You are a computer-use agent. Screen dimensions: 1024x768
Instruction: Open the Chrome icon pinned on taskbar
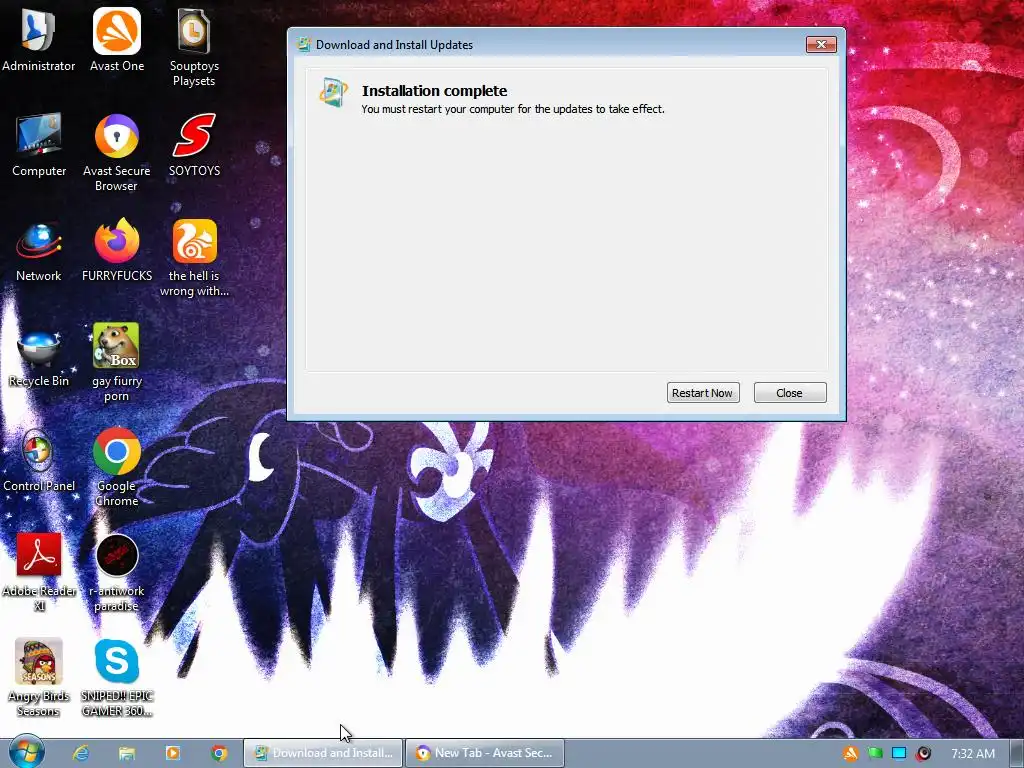pyautogui.click(x=219, y=753)
